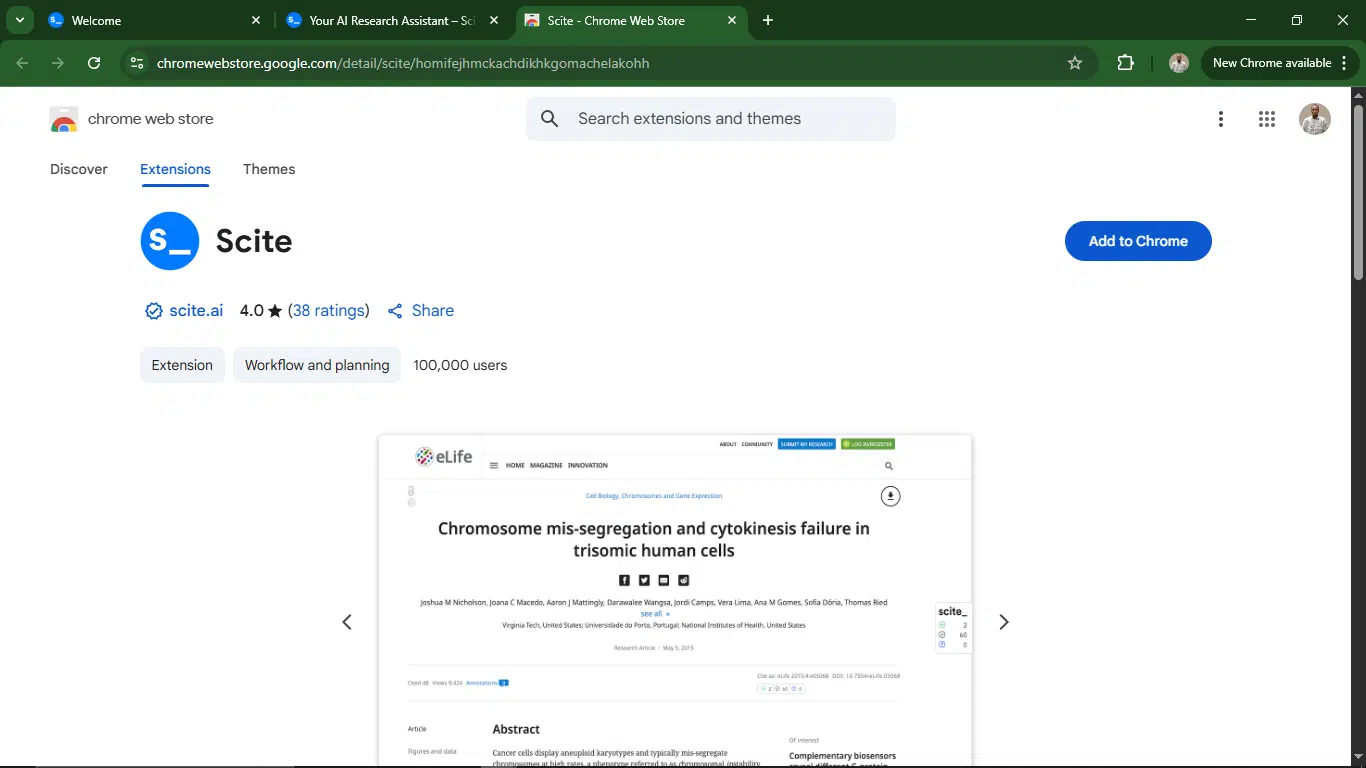Click the Workflow and planning chip
This screenshot has width=1366, height=768.
(x=317, y=365)
